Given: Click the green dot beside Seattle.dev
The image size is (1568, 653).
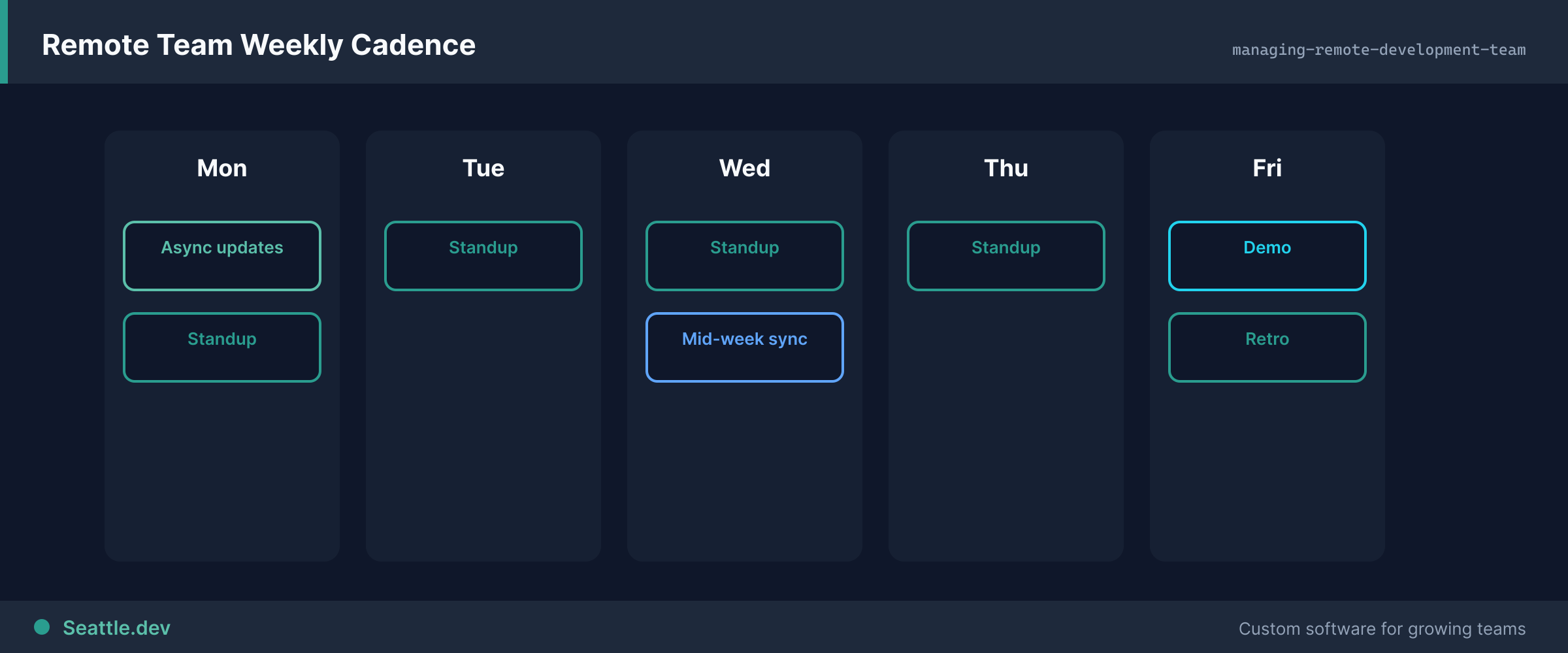Looking at the screenshot, I should (42, 627).
